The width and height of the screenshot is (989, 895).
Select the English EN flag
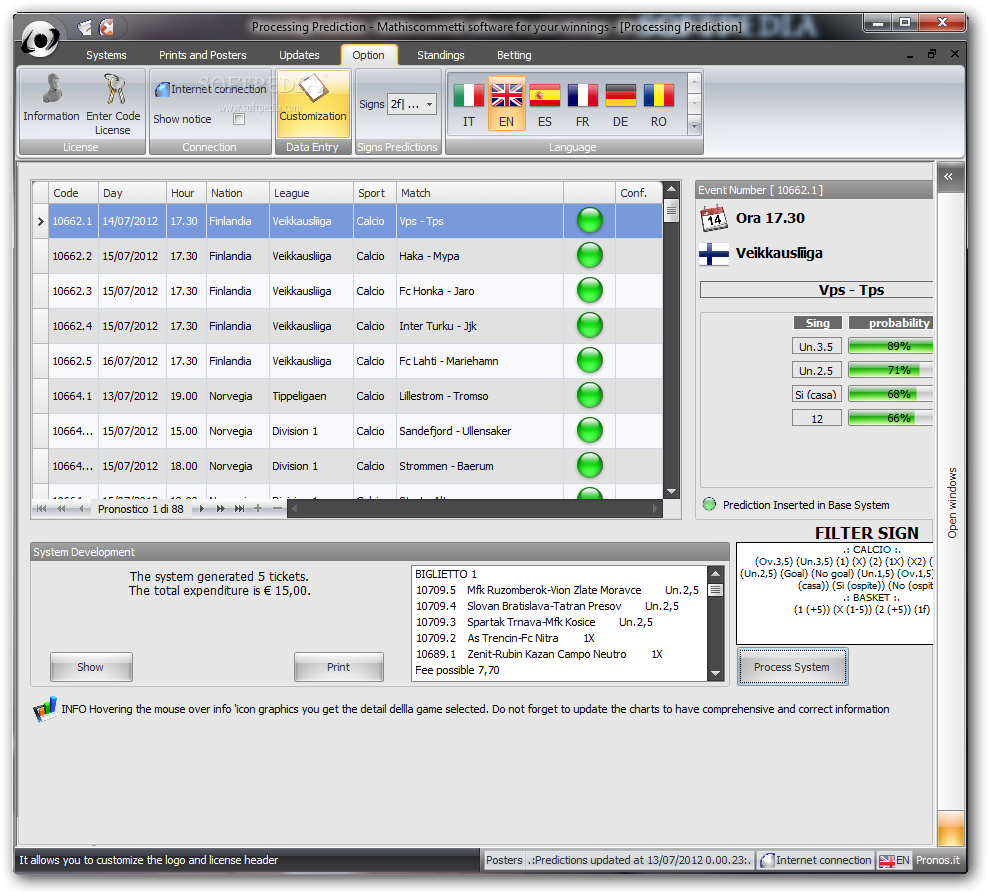506,105
